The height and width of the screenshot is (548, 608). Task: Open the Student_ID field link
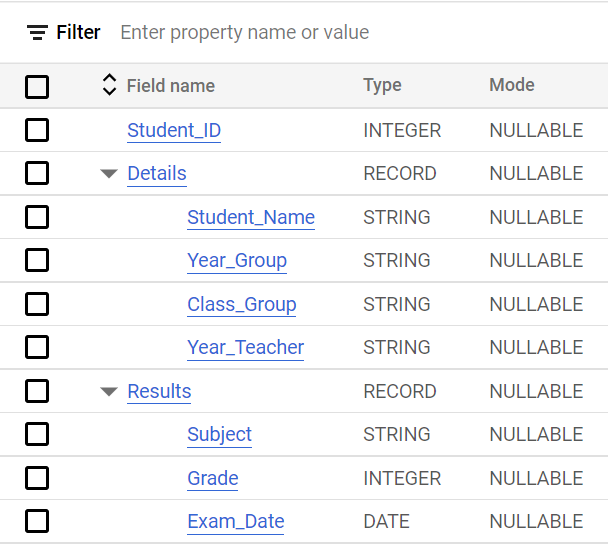click(174, 131)
